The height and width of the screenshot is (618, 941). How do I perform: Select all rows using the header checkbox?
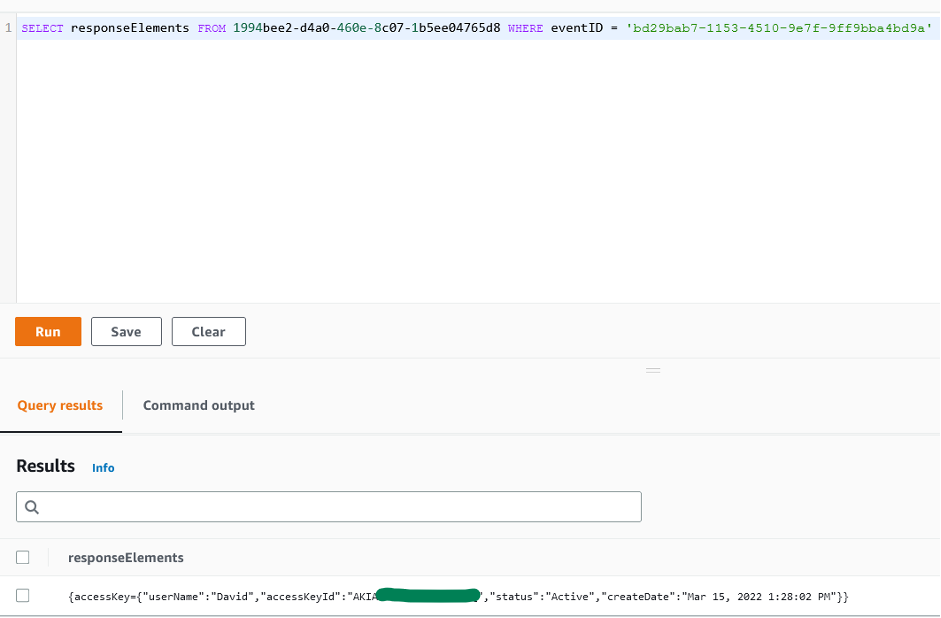pos(24,557)
